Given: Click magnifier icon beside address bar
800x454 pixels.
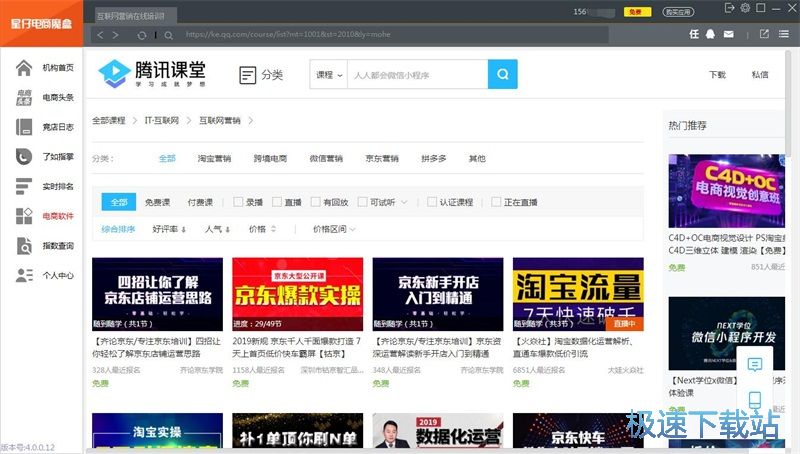Looking at the screenshot, I should tap(168, 35).
